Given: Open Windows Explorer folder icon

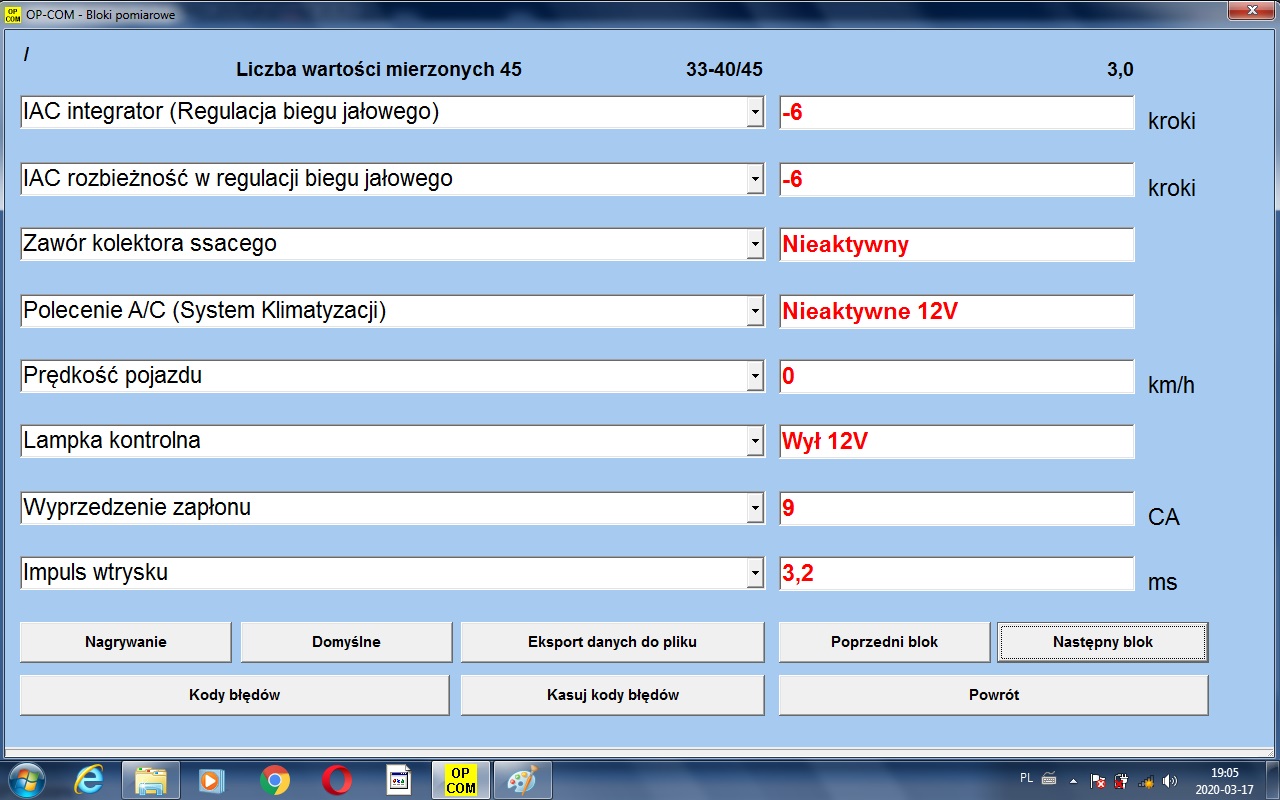Looking at the screenshot, I should coord(151,779).
